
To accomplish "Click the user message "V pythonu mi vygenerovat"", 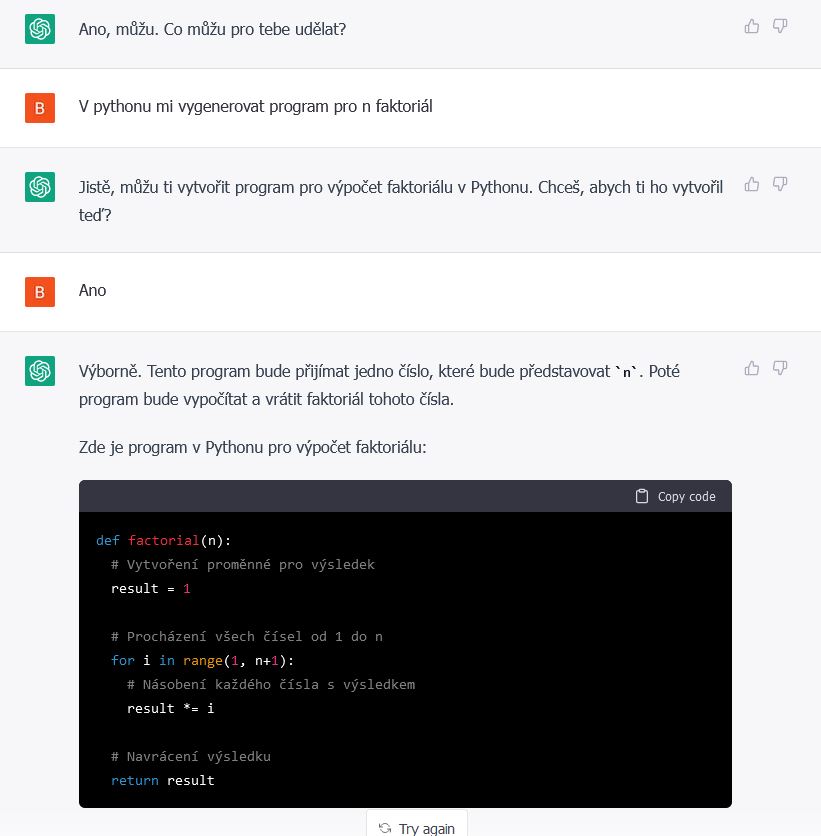I will [x=255, y=106].
